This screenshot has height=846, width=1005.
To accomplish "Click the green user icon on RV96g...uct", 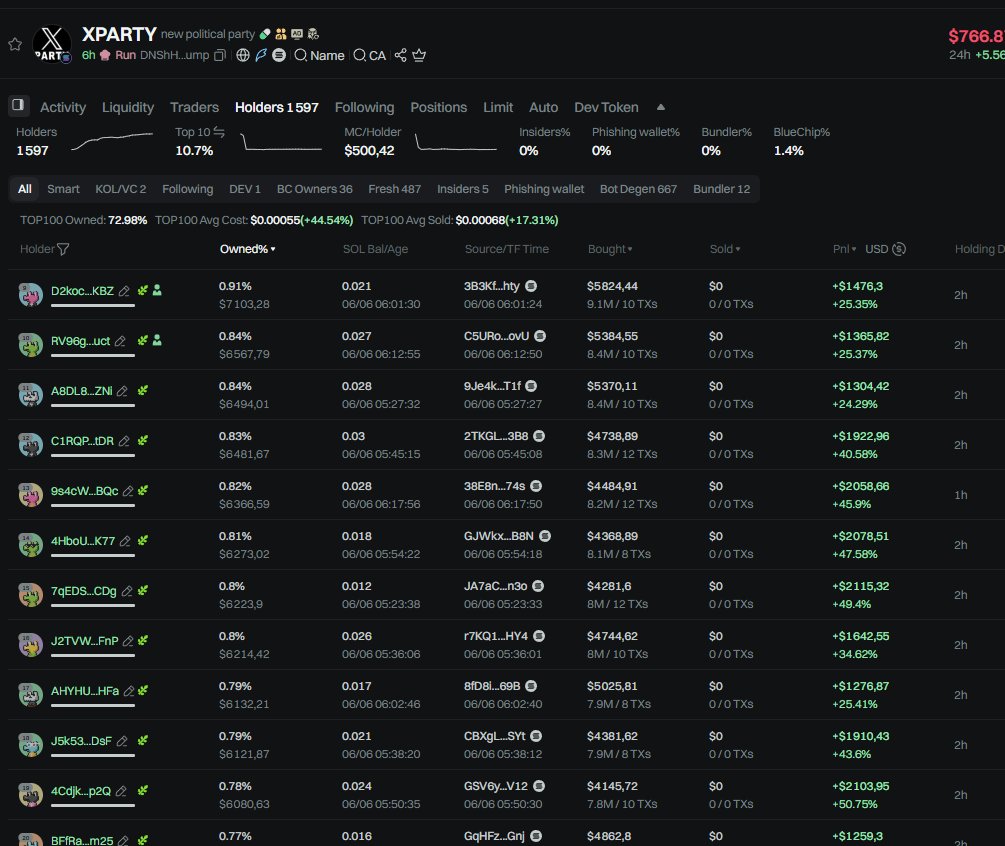I will pos(157,340).
